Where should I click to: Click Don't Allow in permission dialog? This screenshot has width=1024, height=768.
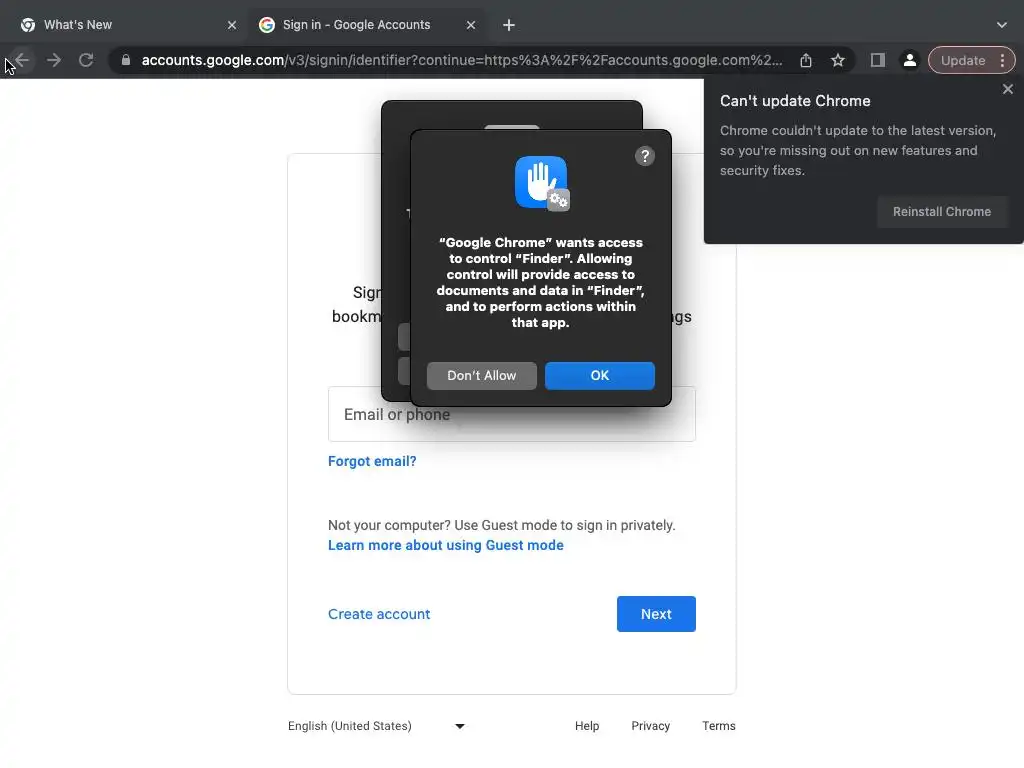coord(482,376)
